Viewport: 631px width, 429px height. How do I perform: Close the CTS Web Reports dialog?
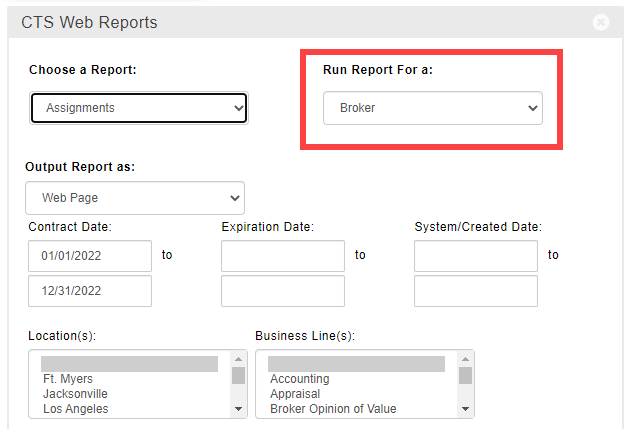coord(600,22)
